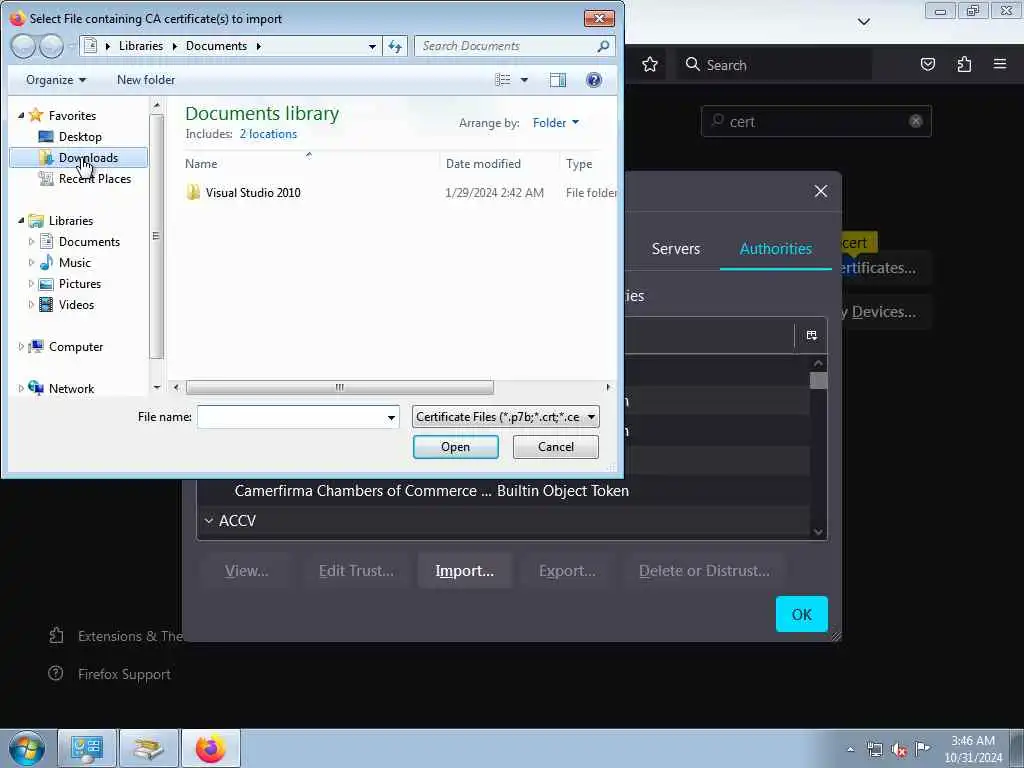This screenshot has height=768, width=1024.
Task: Click the Firefox list-all-tabs chevron
Action: [x=863, y=22]
